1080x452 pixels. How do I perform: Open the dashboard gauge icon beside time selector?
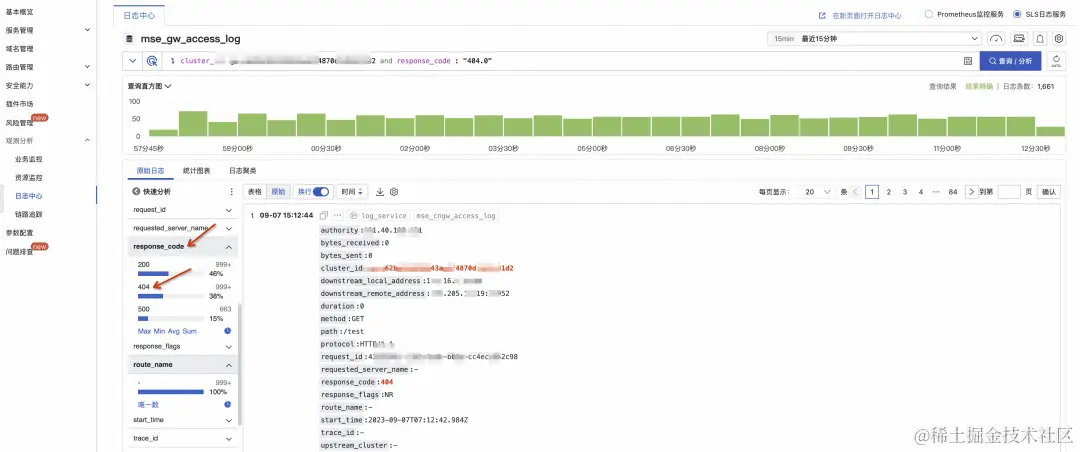tap(996, 39)
